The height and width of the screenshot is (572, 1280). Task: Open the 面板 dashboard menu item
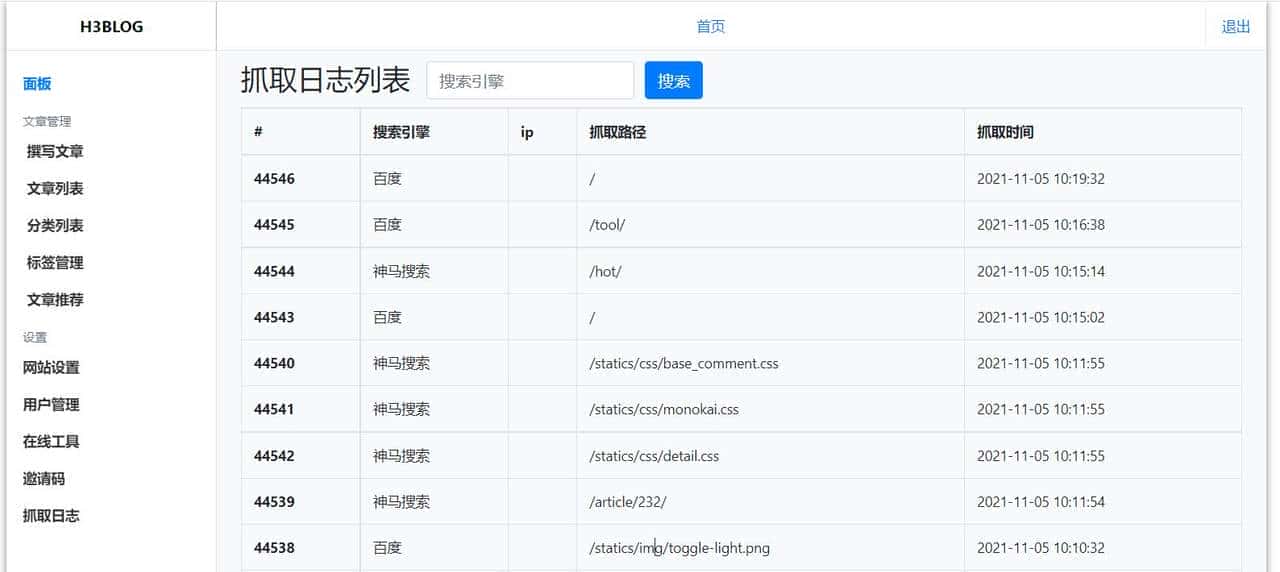(37, 84)
